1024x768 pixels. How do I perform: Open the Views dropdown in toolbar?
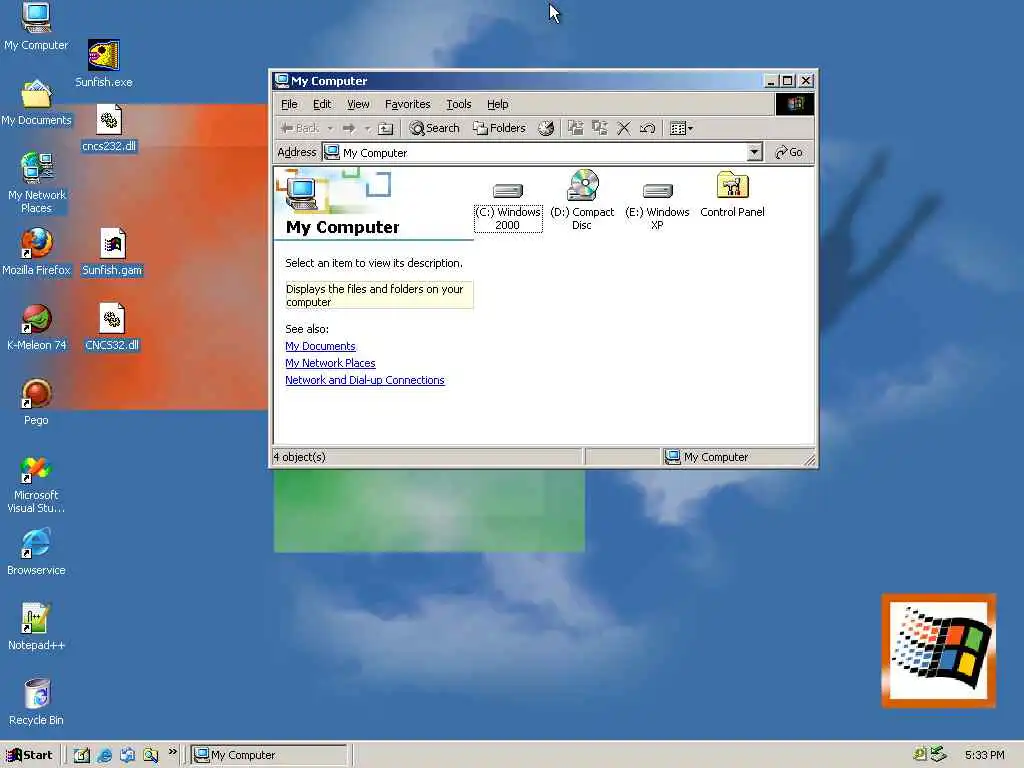coord(681,129)
